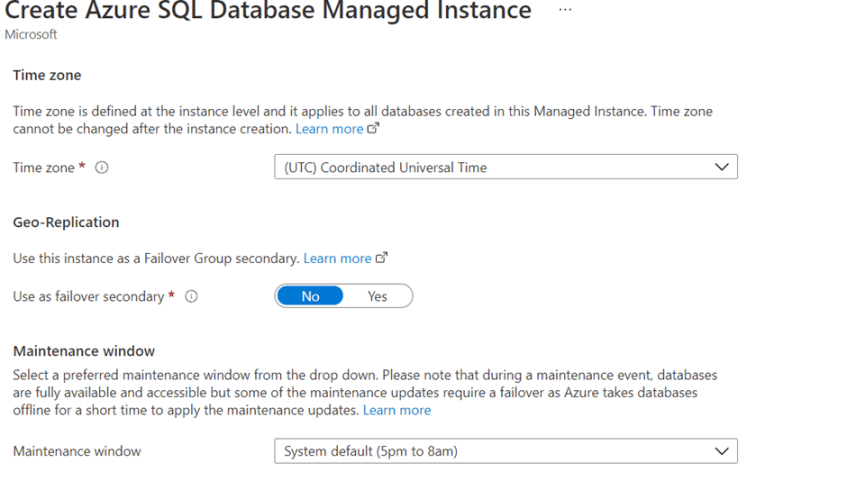847x481 pixels.
Task: Click the Microsoft publisher text under the title
Action: click(x=31, y=34)
